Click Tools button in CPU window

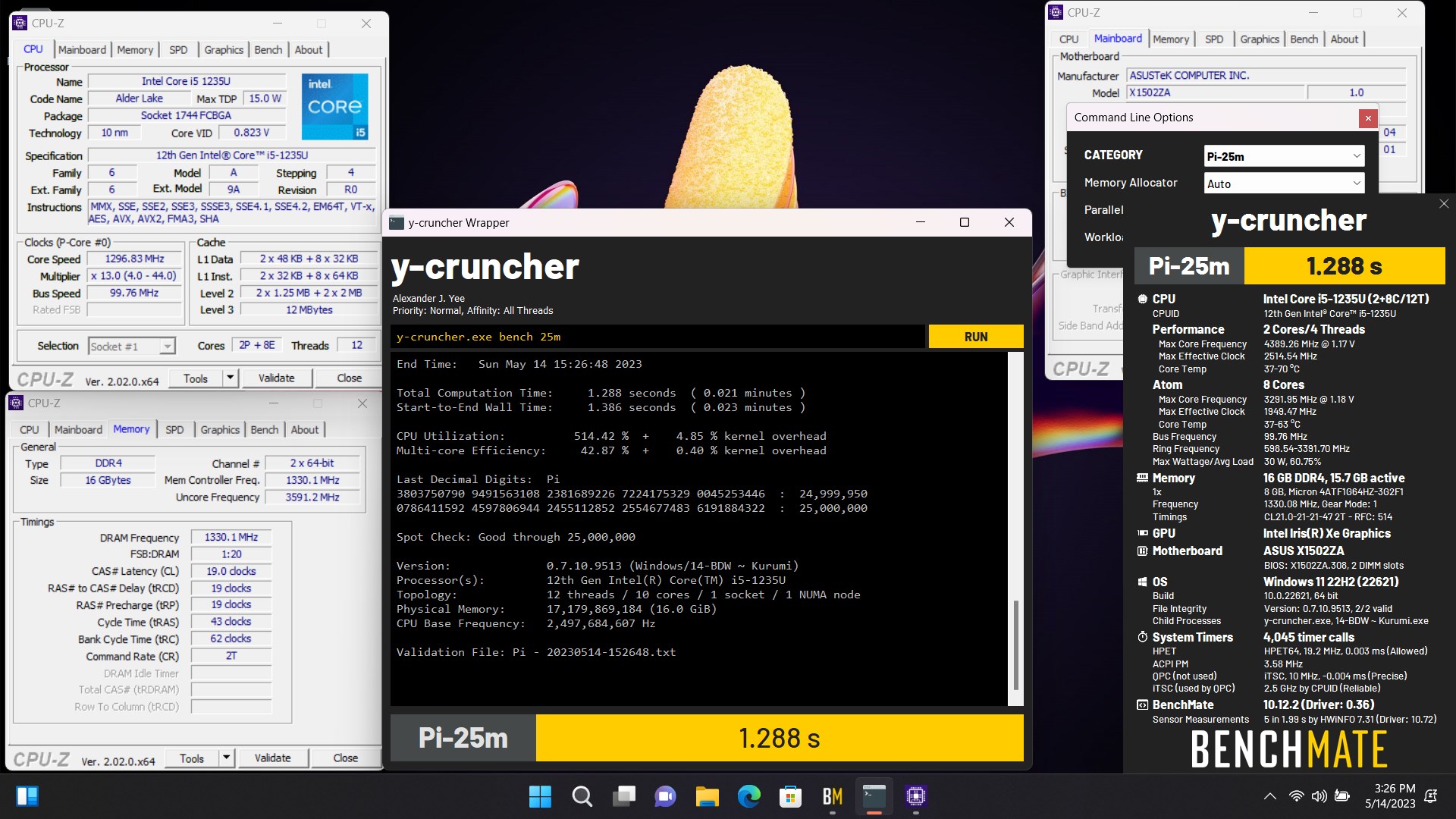tap(196, 378)
